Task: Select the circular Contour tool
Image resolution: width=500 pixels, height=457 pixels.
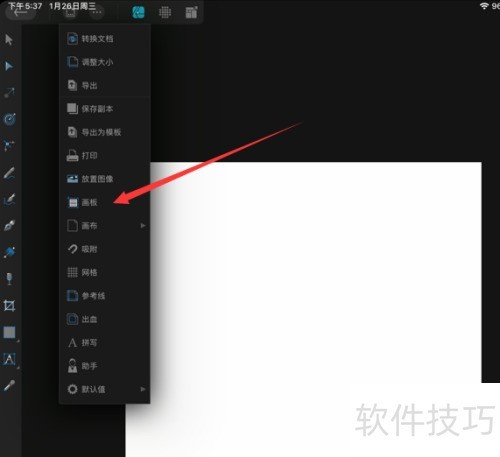Action: (x=9, y=119)
